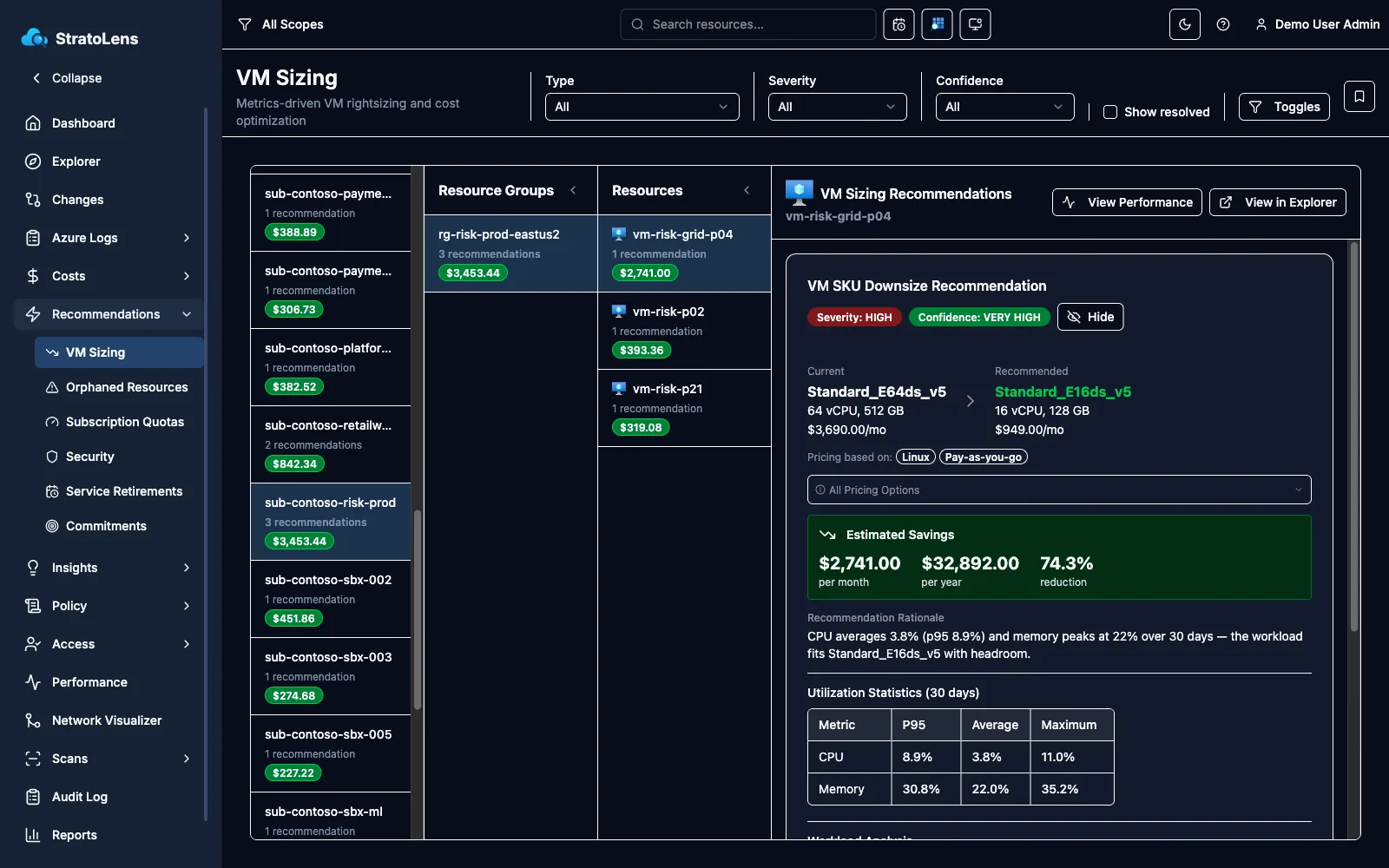Click the All Scopes filter icon

(245, 24)
